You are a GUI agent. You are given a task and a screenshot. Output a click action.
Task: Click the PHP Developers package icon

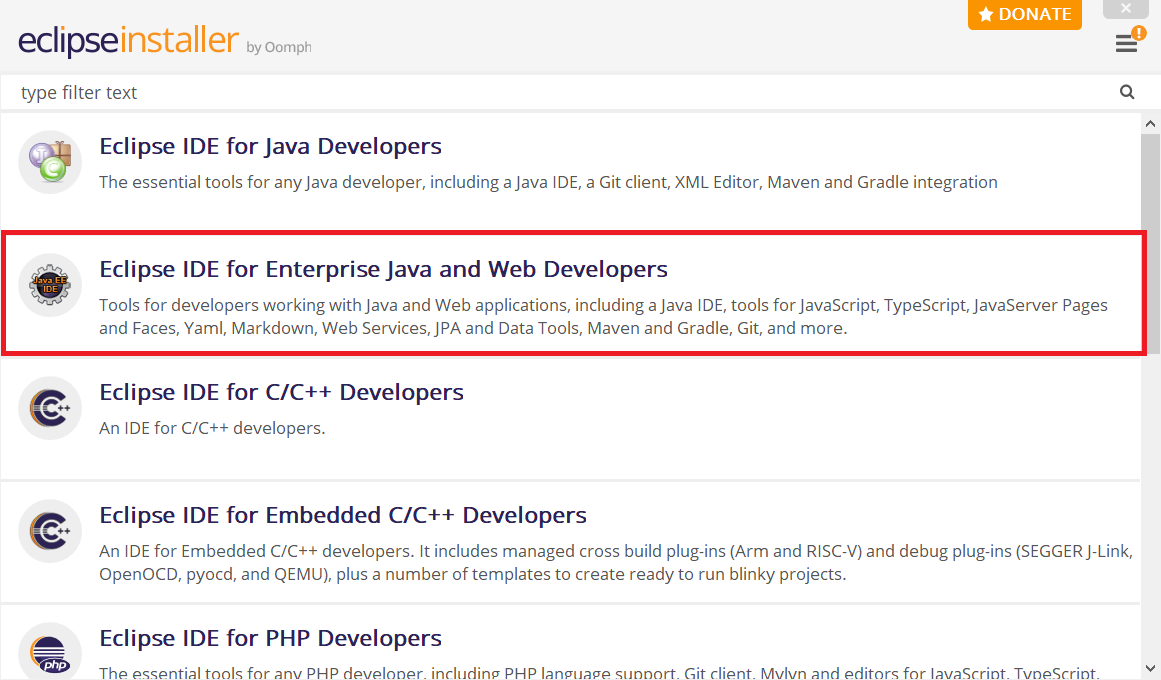tap(50, 652)
